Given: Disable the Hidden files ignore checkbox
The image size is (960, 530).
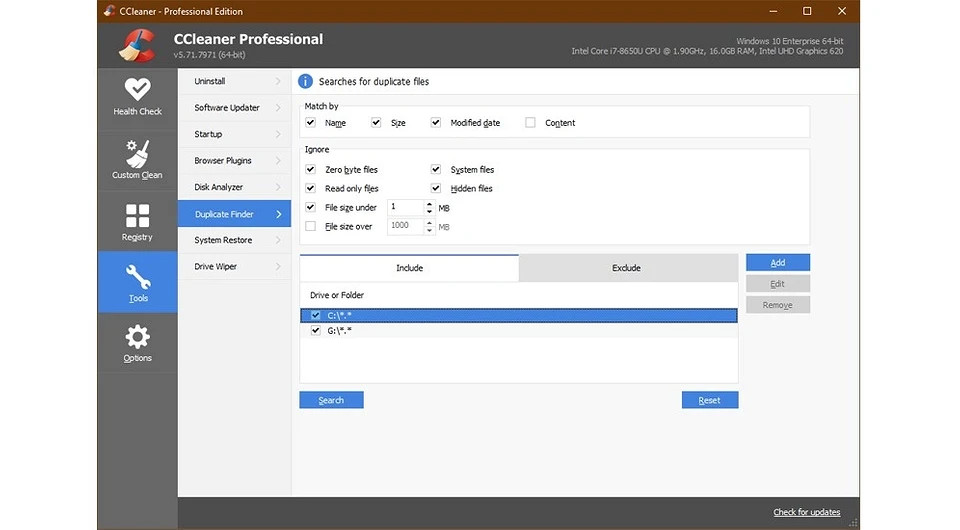Looking at the screenshot, I should 436,188.
